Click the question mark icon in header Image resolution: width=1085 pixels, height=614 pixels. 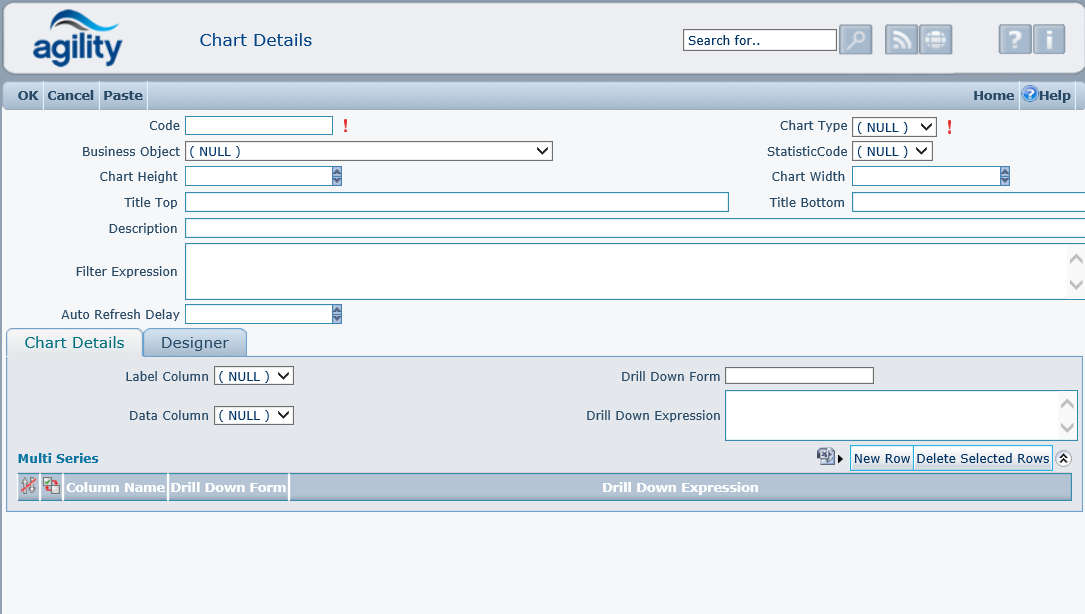(x=1014, y=40)
